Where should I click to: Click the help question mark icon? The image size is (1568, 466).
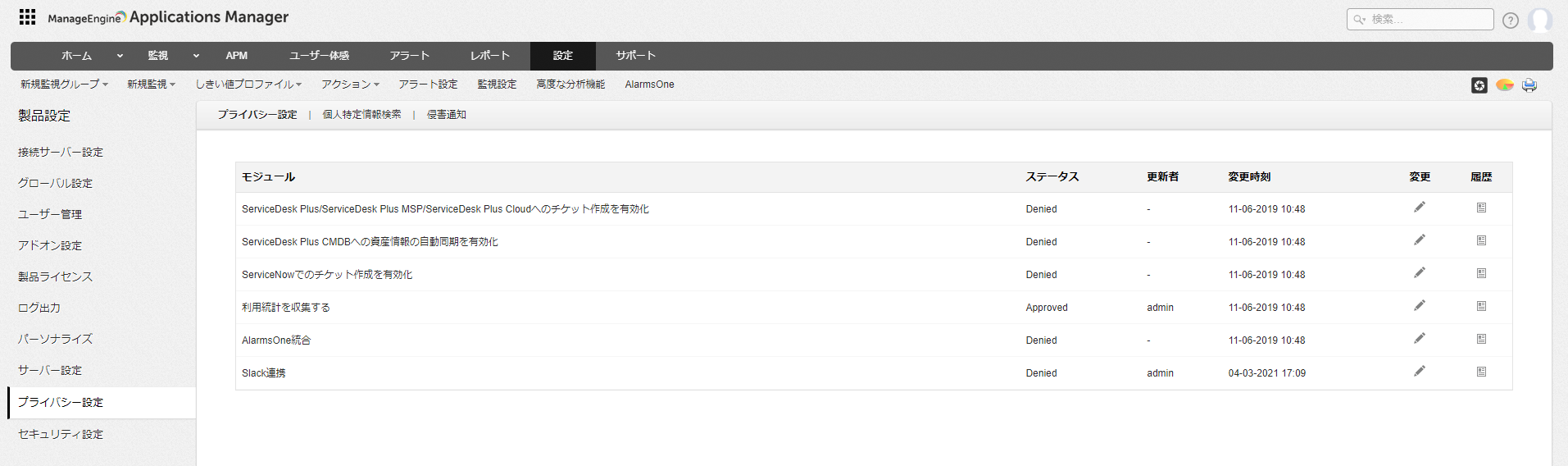pyautogui.click(x=1510, y=21)
